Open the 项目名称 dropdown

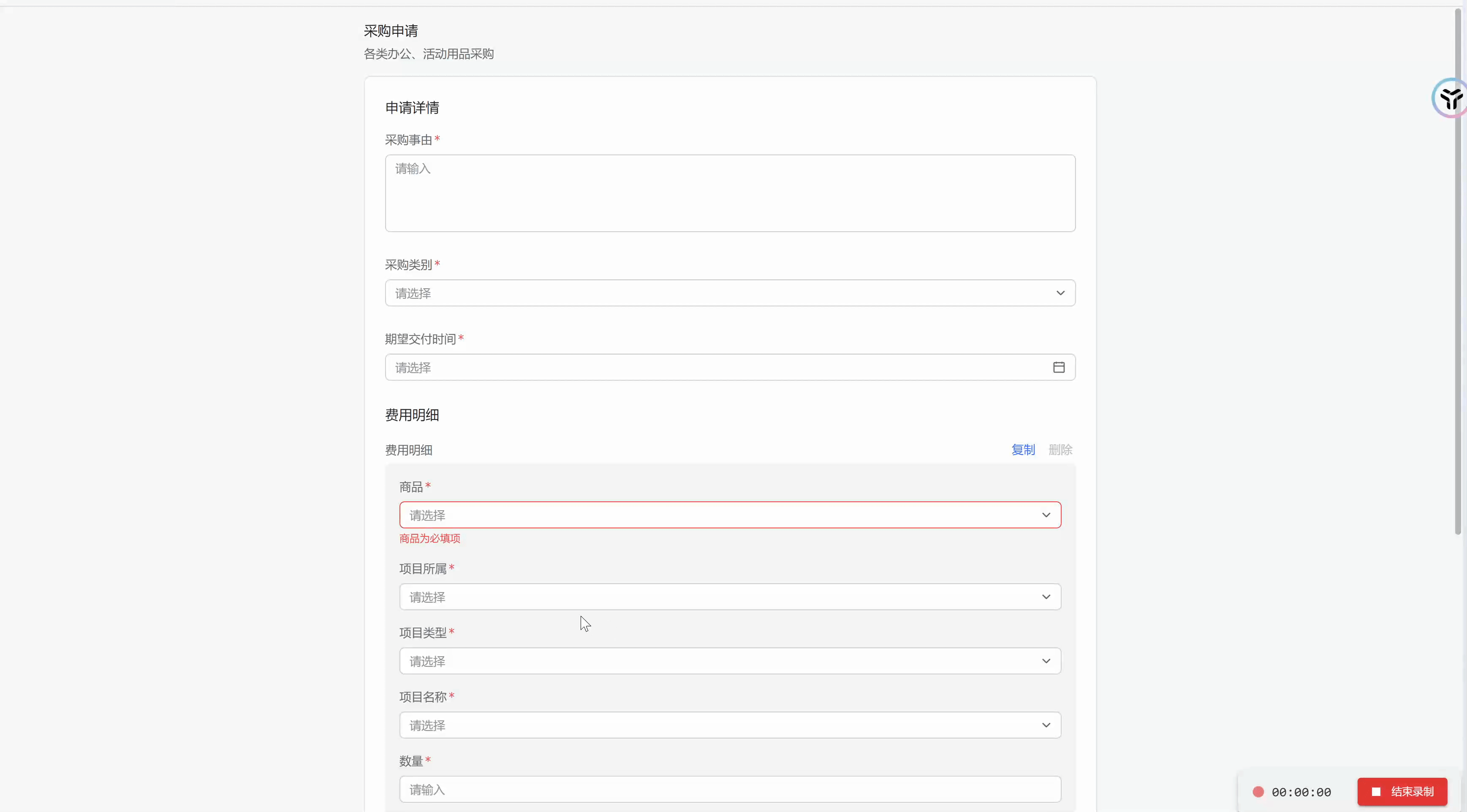point(717,725)
